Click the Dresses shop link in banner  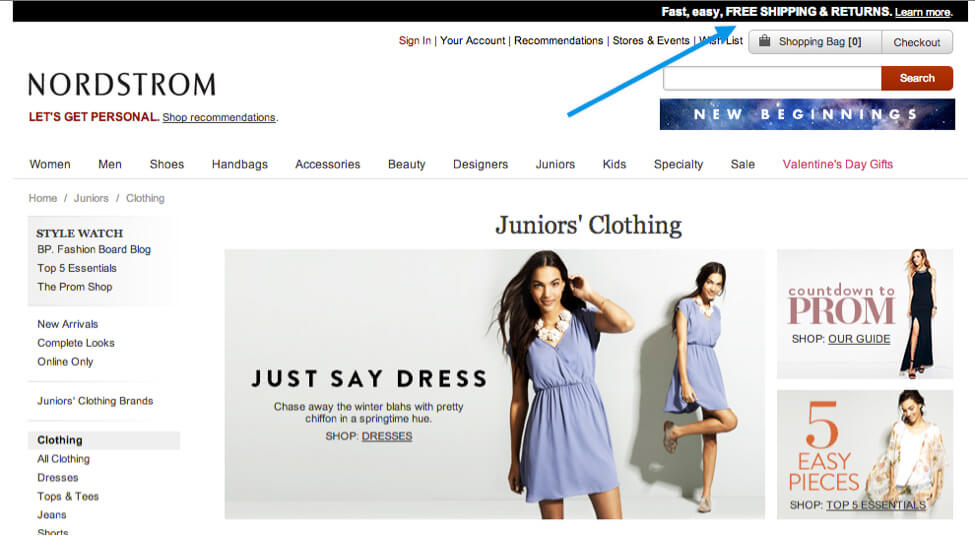[x=386, y=436]
